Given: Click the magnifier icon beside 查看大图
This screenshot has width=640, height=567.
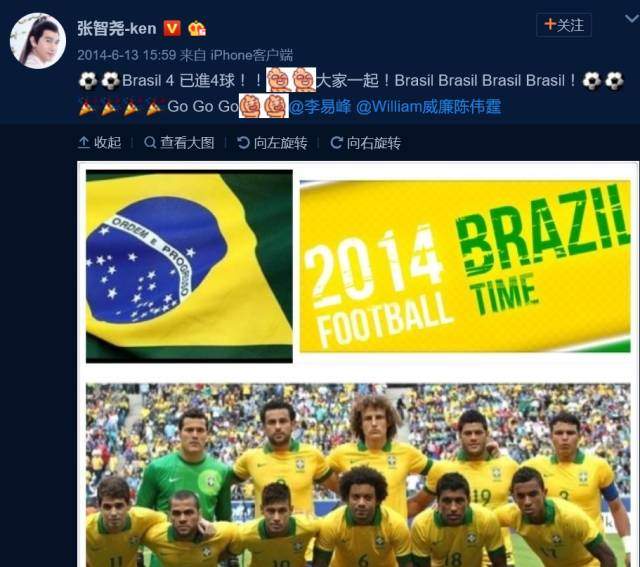Looking at the screenshot, I should coord(150,142).
